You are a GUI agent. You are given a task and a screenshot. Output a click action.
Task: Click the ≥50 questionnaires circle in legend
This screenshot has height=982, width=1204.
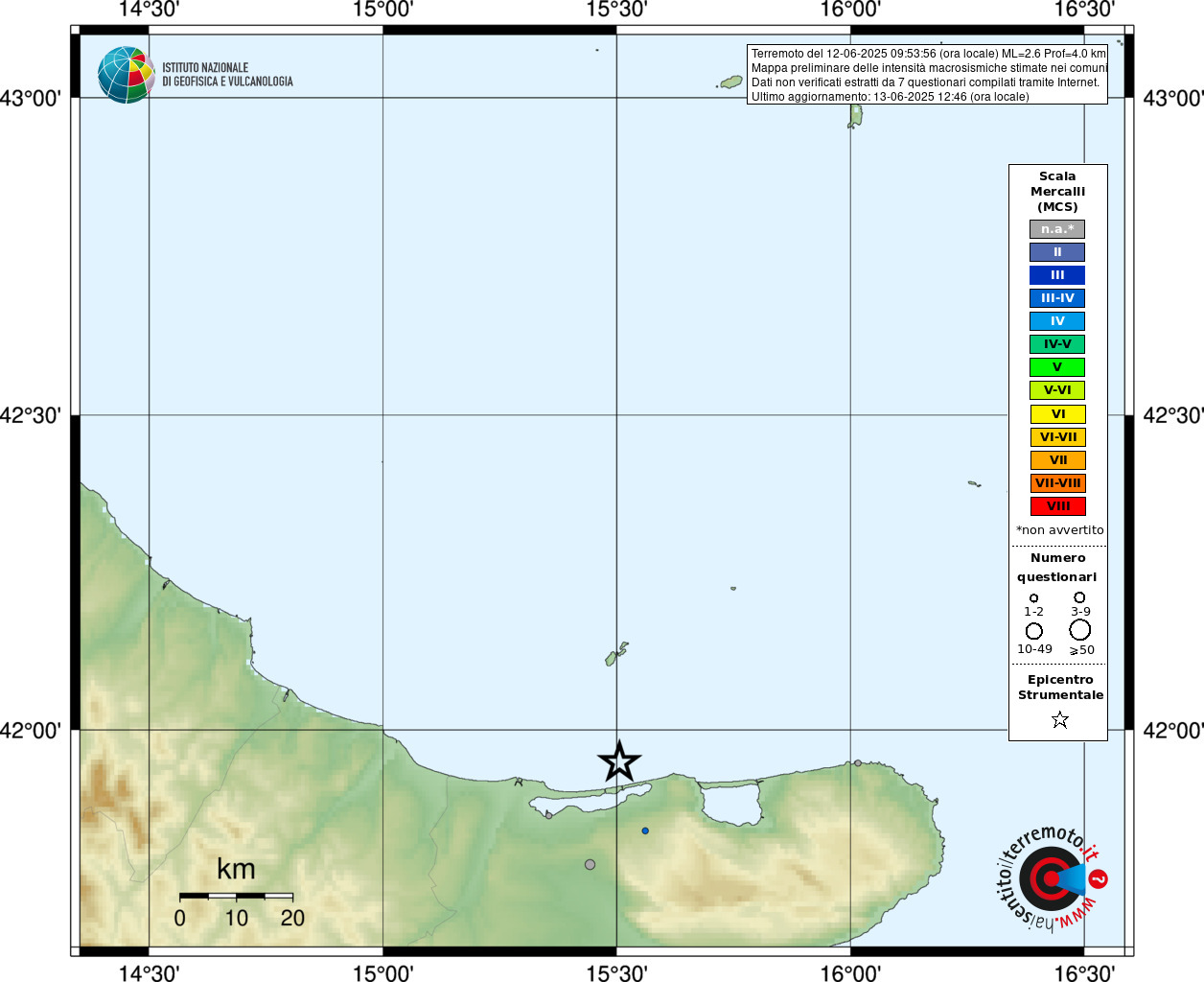click(x=1080, y=630)
